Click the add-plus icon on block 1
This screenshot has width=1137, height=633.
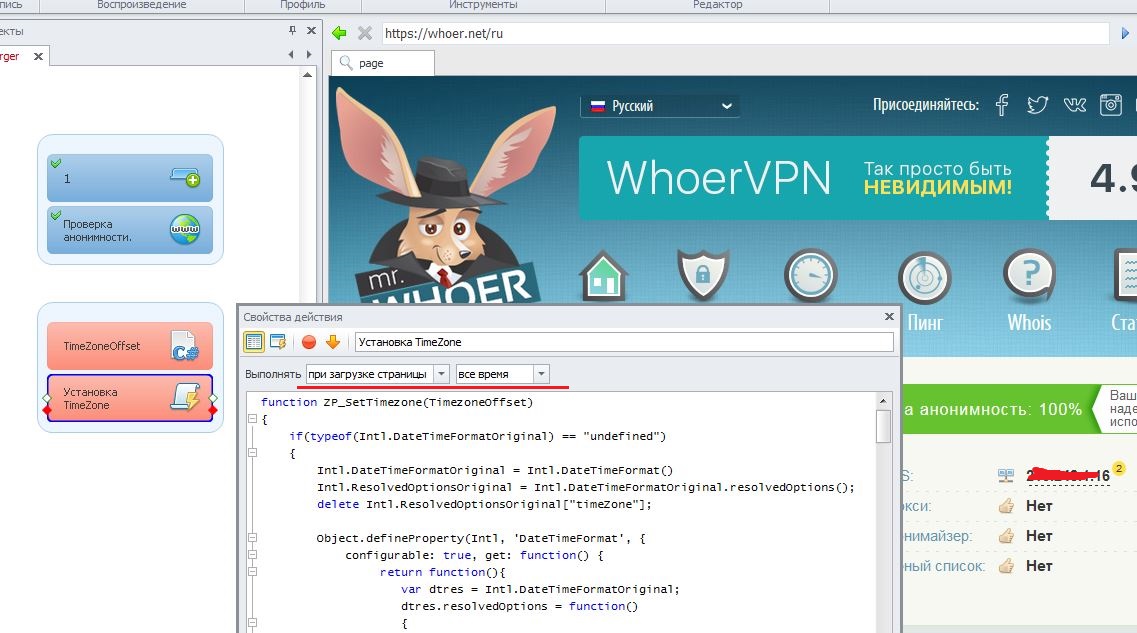point(185,177)
